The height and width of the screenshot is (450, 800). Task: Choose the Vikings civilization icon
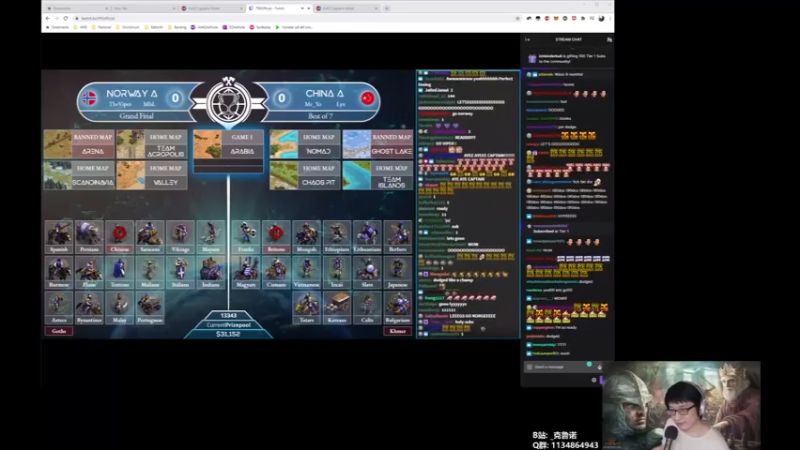point(180,237)
